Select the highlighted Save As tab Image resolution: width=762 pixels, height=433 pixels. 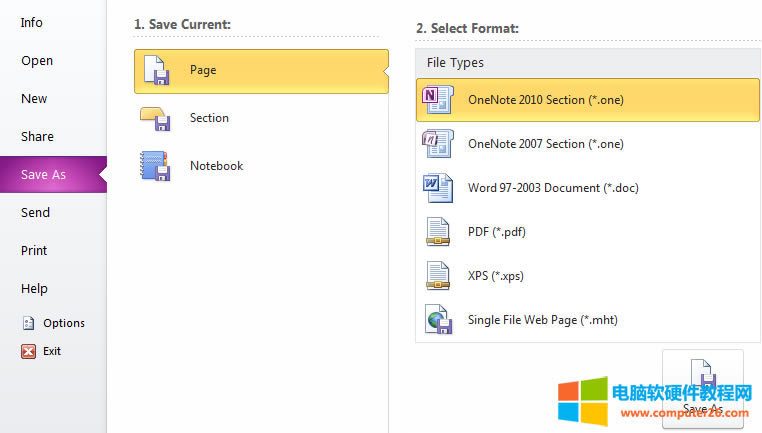(43, 174)
